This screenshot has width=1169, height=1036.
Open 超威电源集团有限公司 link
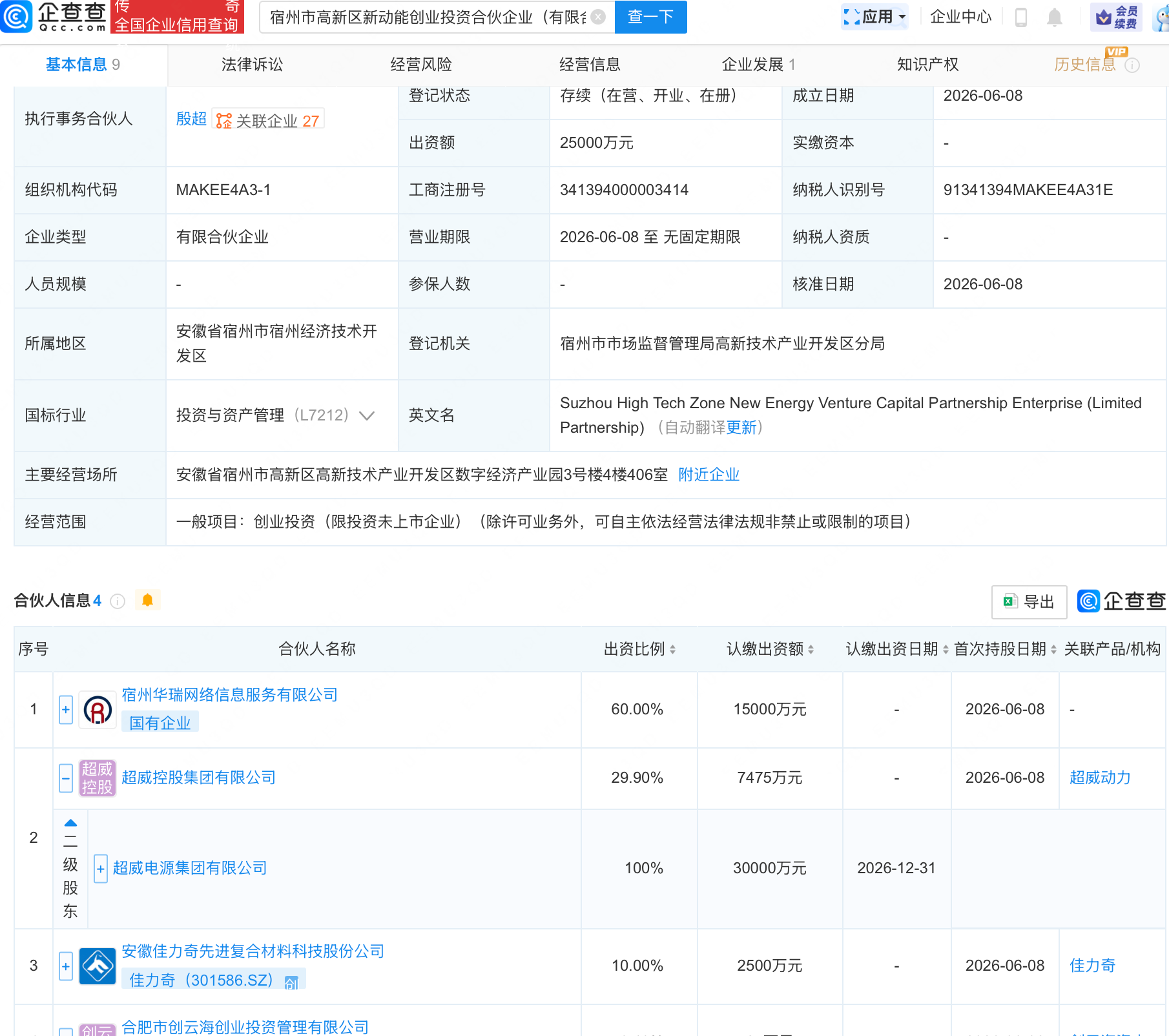click(x=190, y=868)
